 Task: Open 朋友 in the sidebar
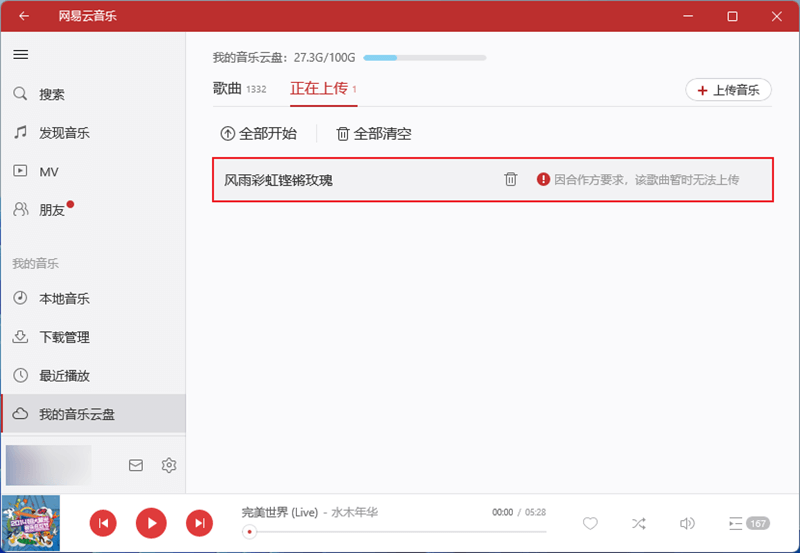tap(93, 210)
